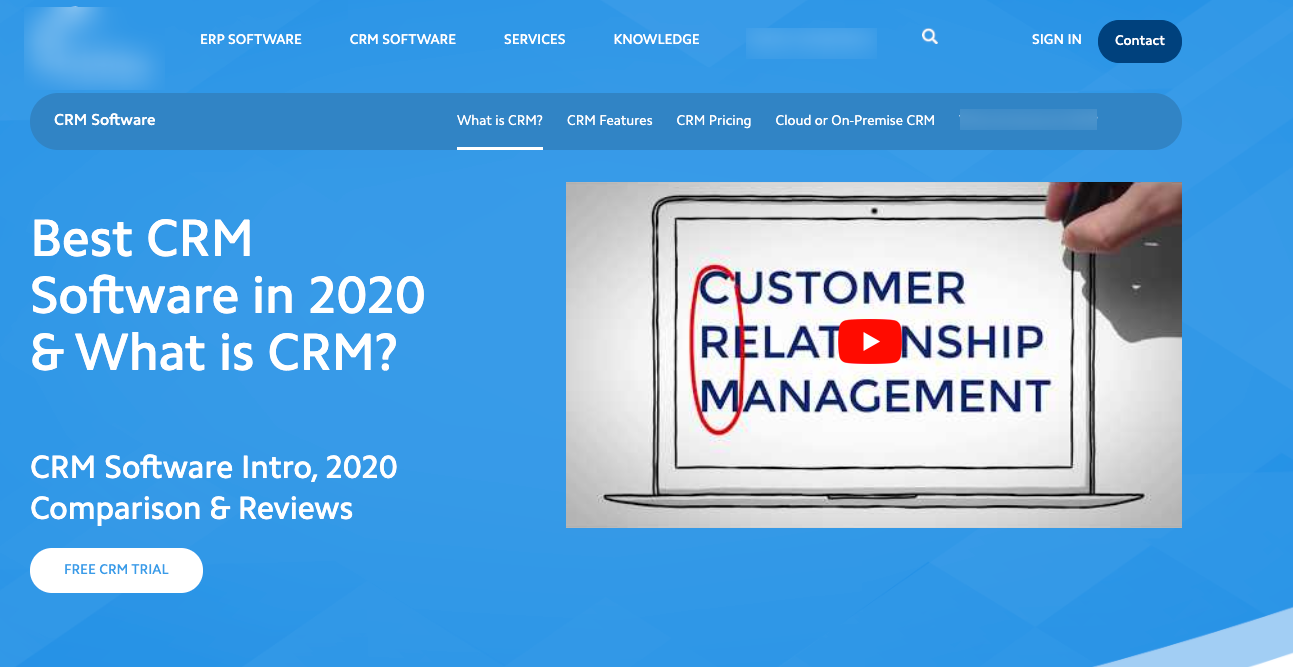Go to CRM Features tab
This screenshot has height=667, width=1293.
pos(610,121)
